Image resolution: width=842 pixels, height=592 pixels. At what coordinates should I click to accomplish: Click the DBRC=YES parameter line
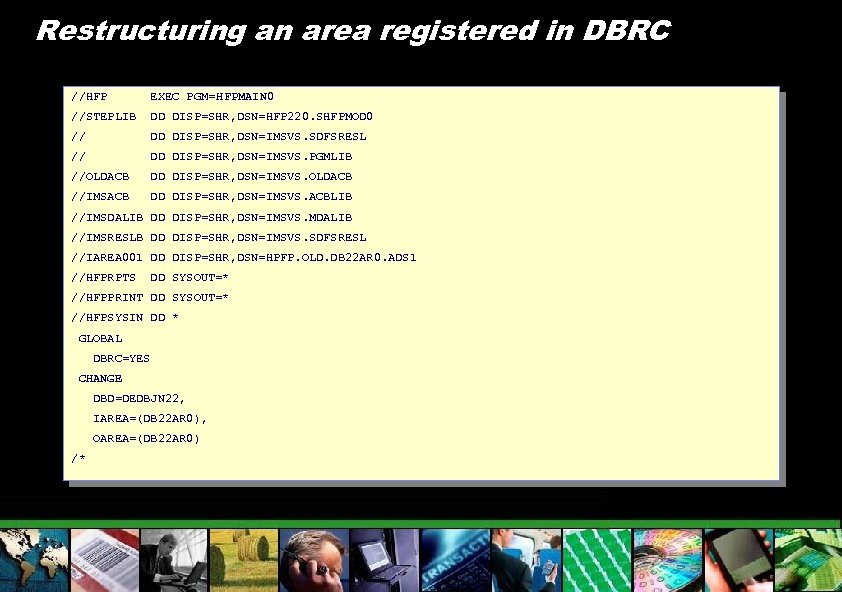[x=121, y=358]
